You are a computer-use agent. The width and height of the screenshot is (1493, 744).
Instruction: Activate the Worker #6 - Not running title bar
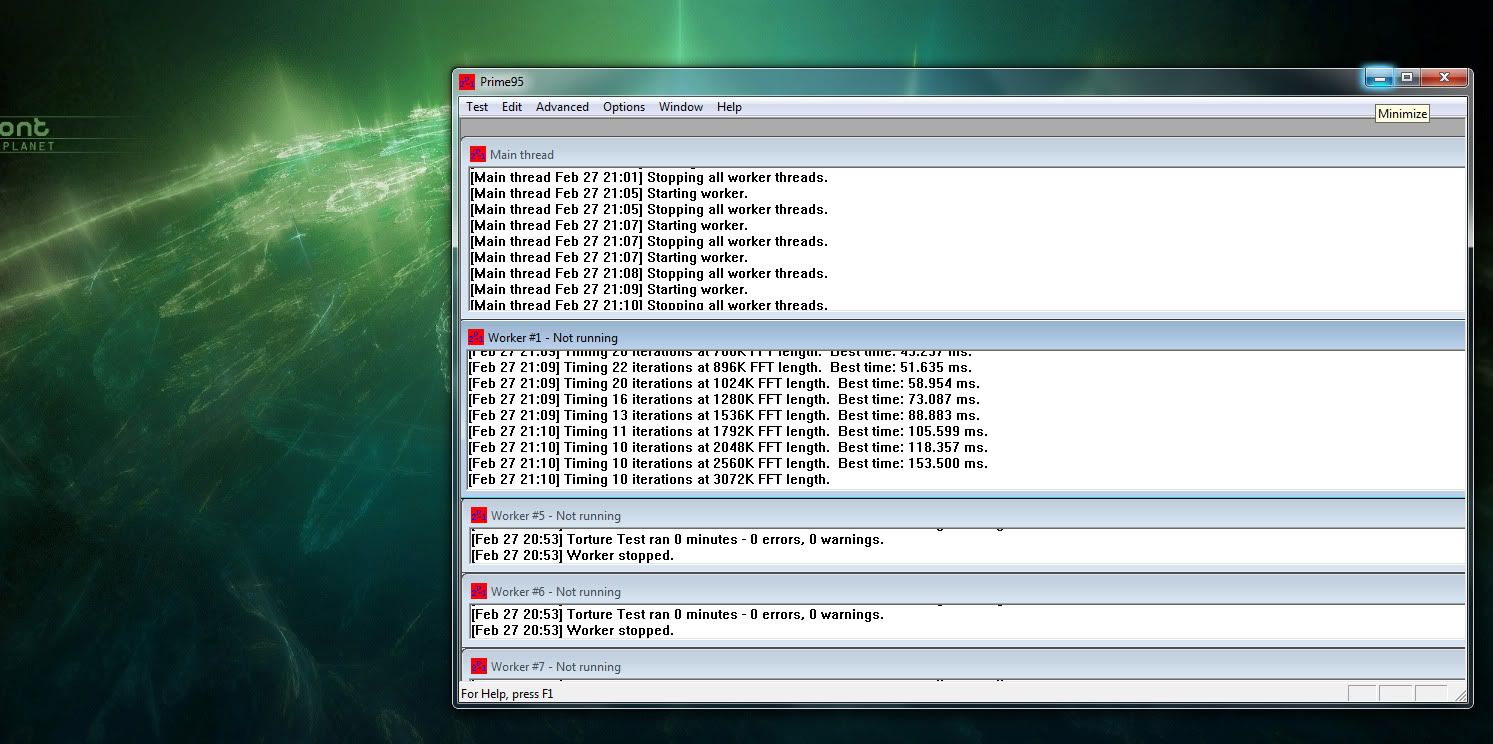pos(963,591)
